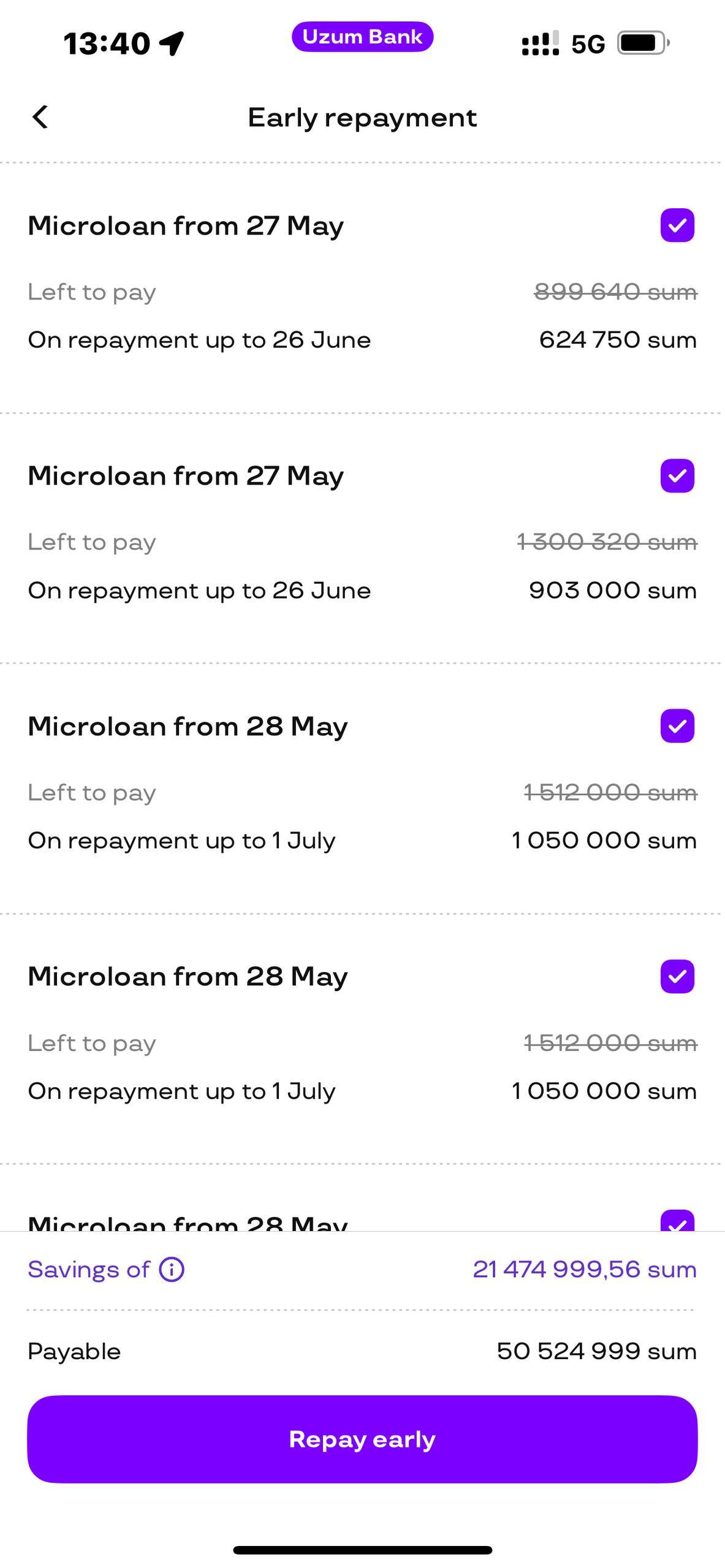725x1568 pixels.
Task: Tap the battery icon in status bar
Action: (643, 43)
